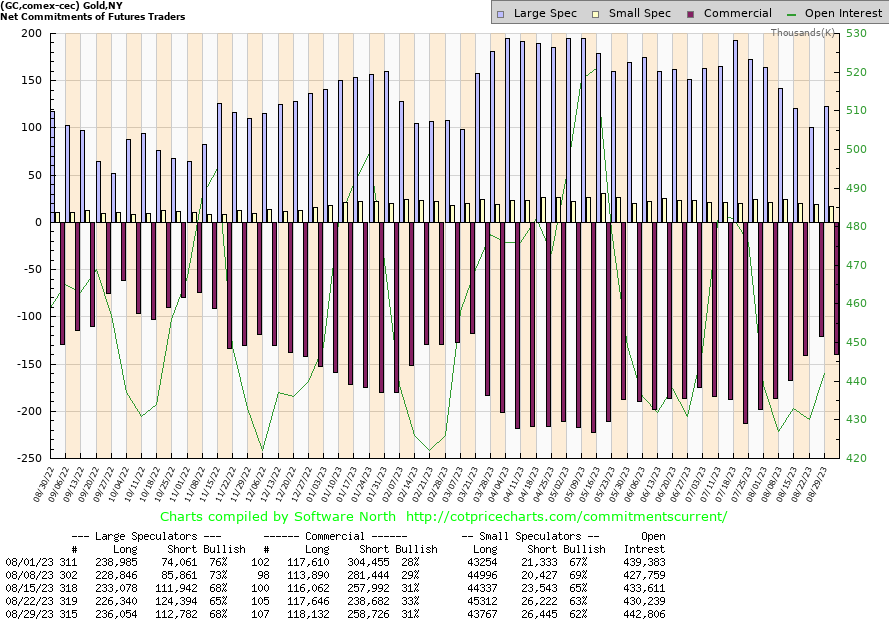Select the Large Spec legend label
This screenshot has width=889, height=620.
[545, 14]
